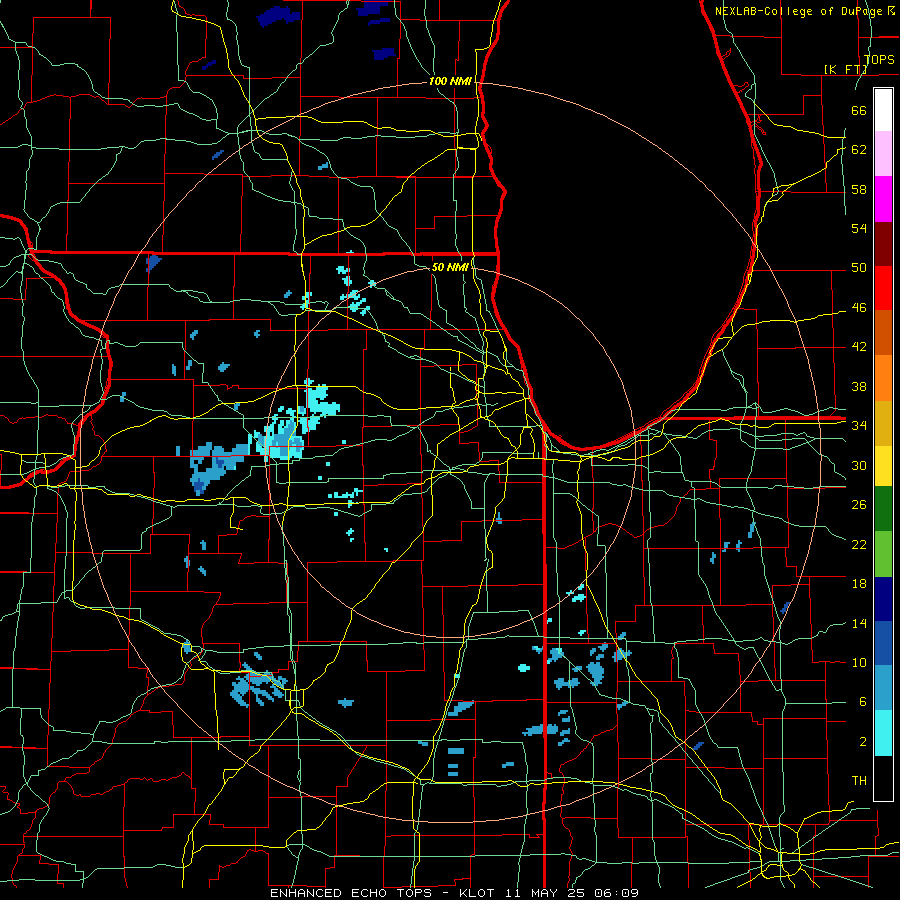The image size is (900, 900).
Task: Click the legend value "38"
Action: [x=859, y=386]
